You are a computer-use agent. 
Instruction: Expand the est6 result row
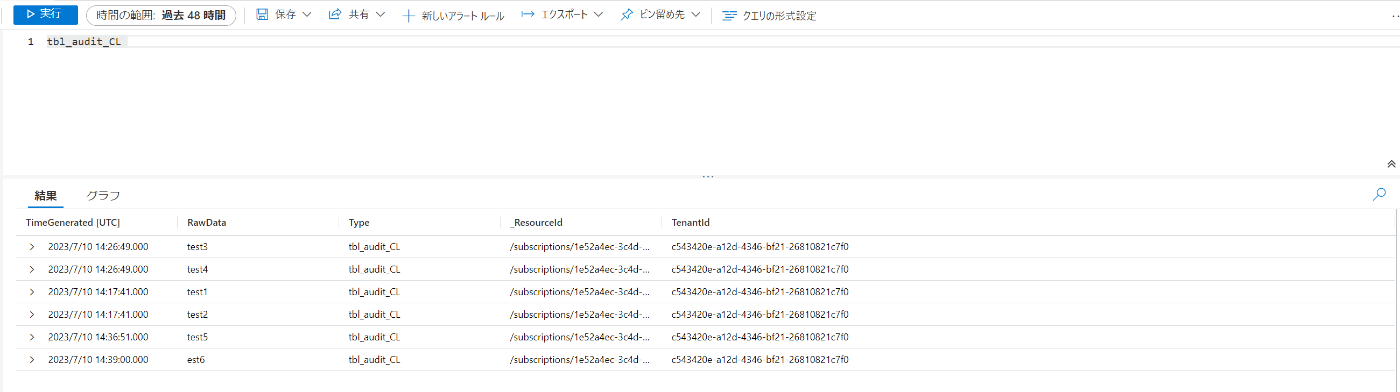[x=32, y=359]
